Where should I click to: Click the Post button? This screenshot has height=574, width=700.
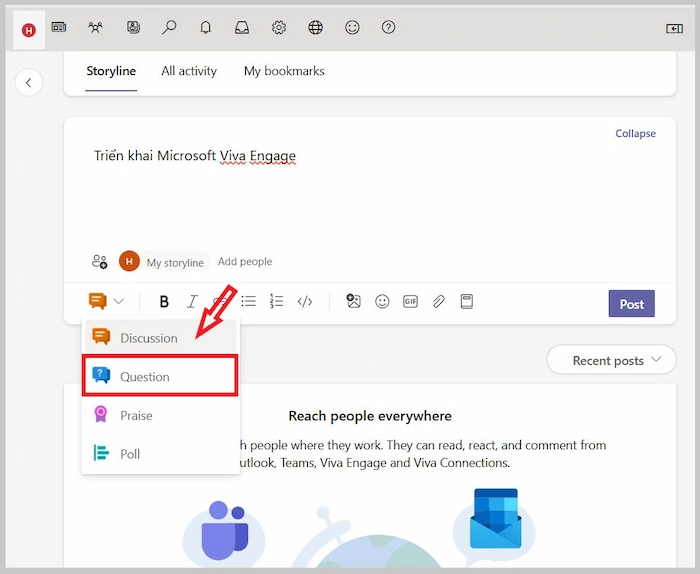632,304
